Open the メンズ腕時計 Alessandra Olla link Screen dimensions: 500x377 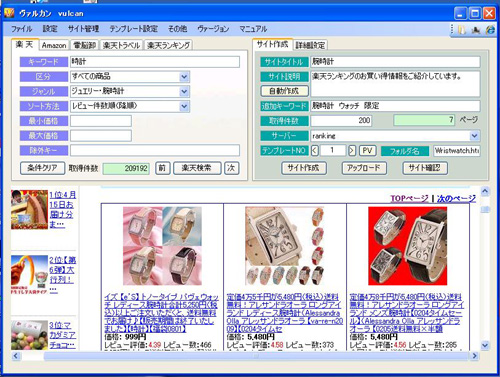pyautogui.click(x=407, y=313)
